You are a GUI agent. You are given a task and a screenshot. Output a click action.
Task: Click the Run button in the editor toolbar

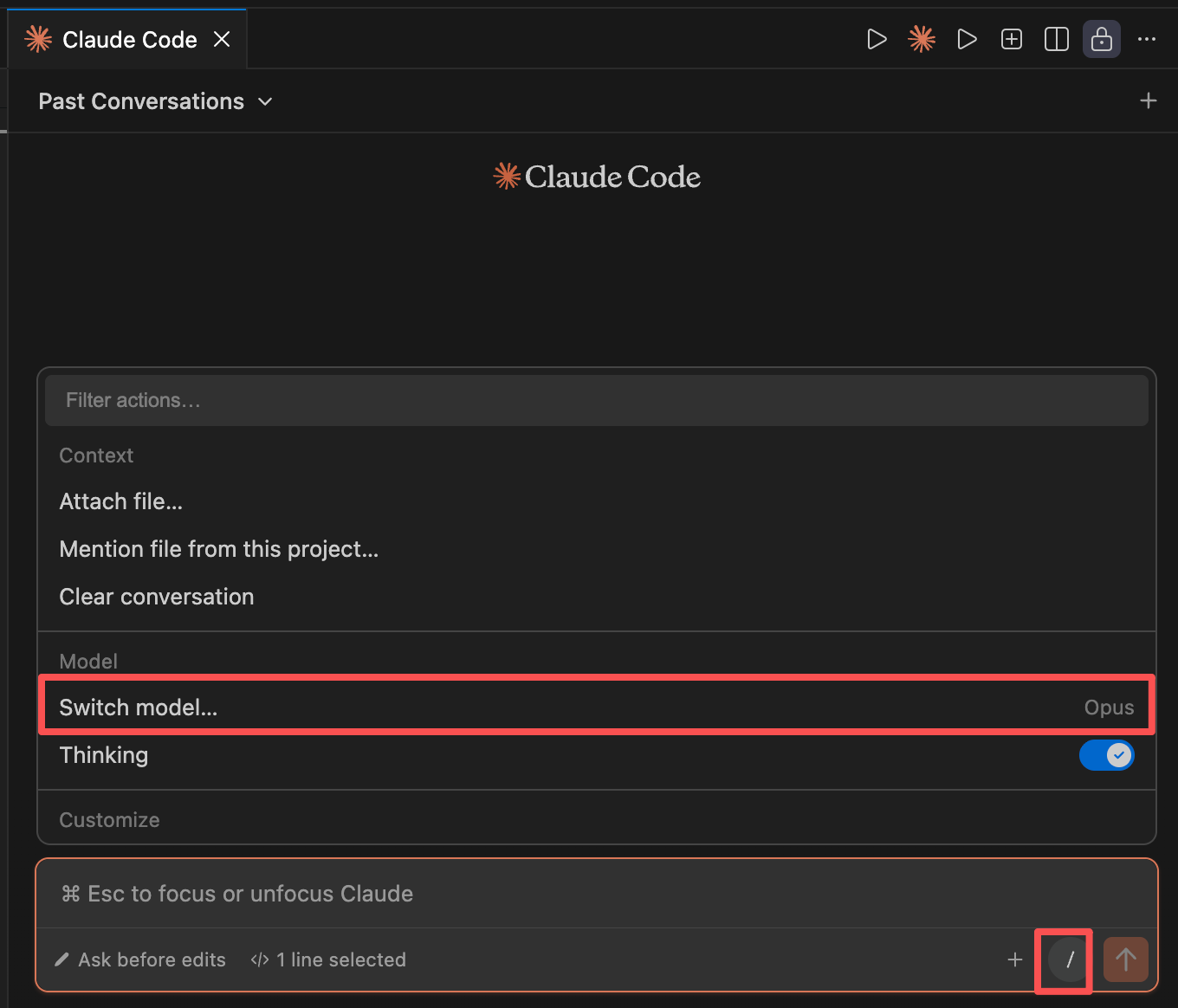pos(877,38)
